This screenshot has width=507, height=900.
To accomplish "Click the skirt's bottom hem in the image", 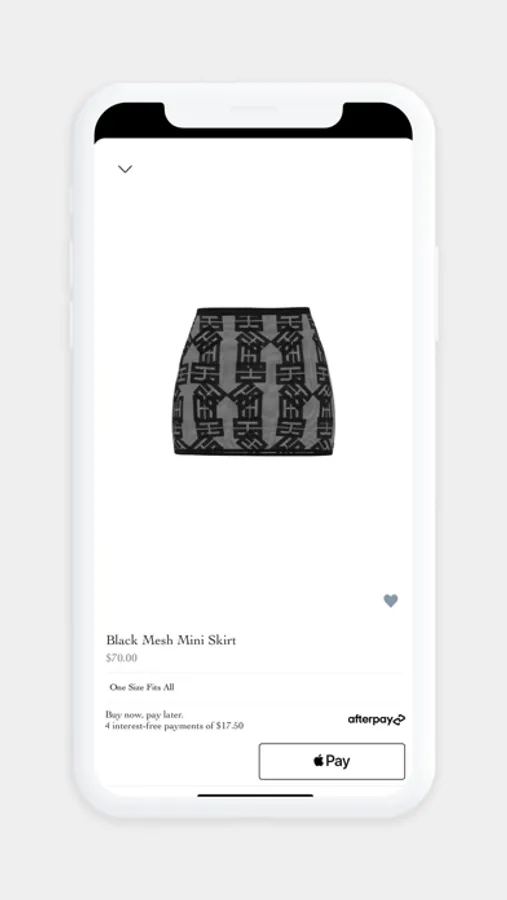I will [x=253, y=452].
